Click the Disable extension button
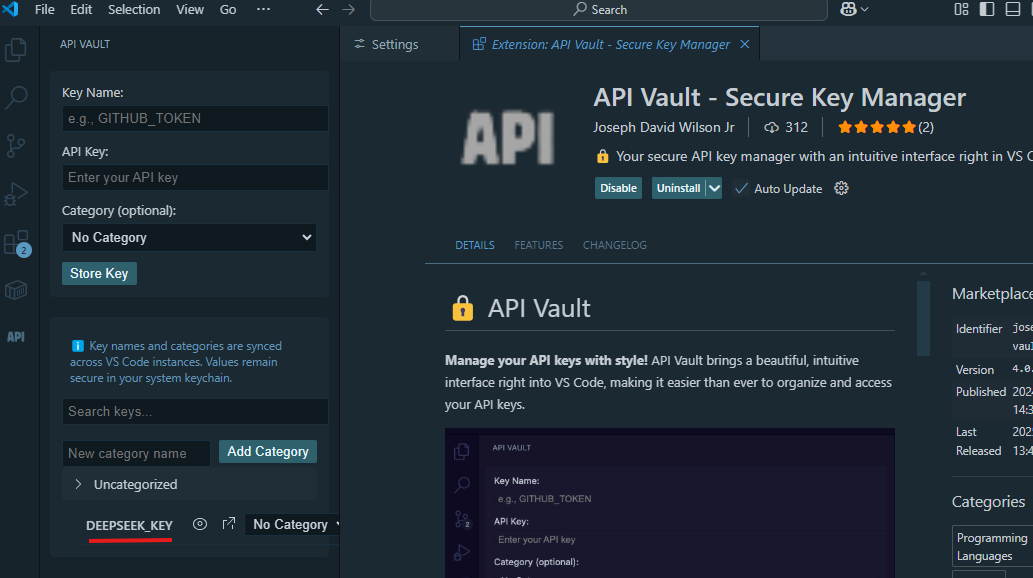1033x578 pixels. (x=618, y=188)
